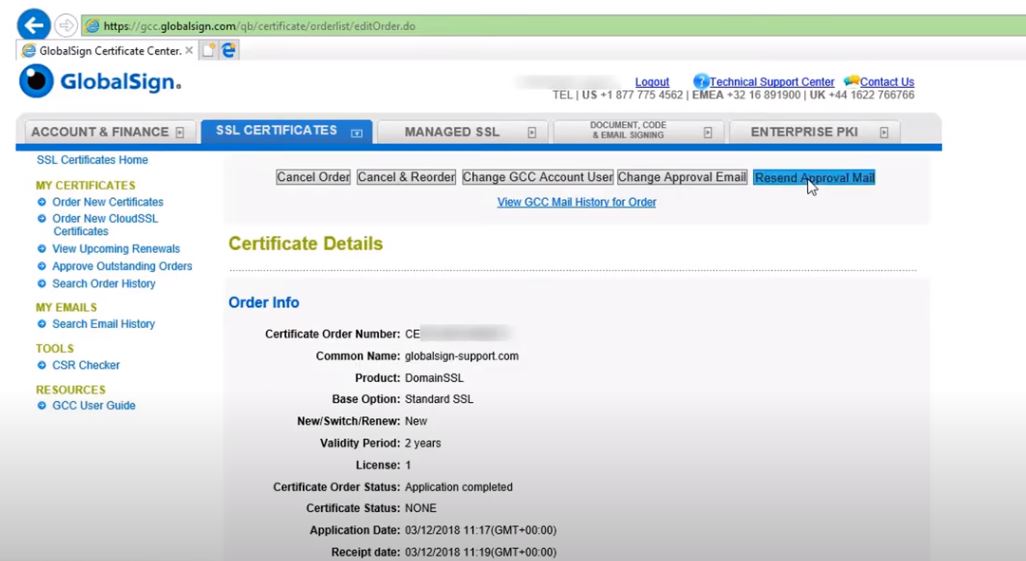The width and height of the screenshot is (1026, 561).
Task: Open the CSR Checker tool link
Action: [x=86, y=365]
